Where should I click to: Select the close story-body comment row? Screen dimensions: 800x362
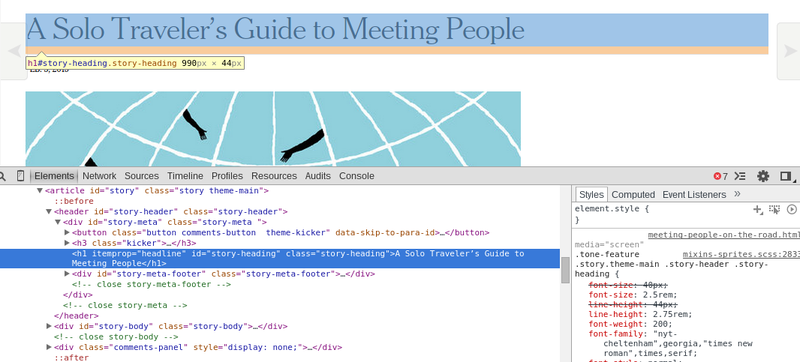click(x=116, y=337)
